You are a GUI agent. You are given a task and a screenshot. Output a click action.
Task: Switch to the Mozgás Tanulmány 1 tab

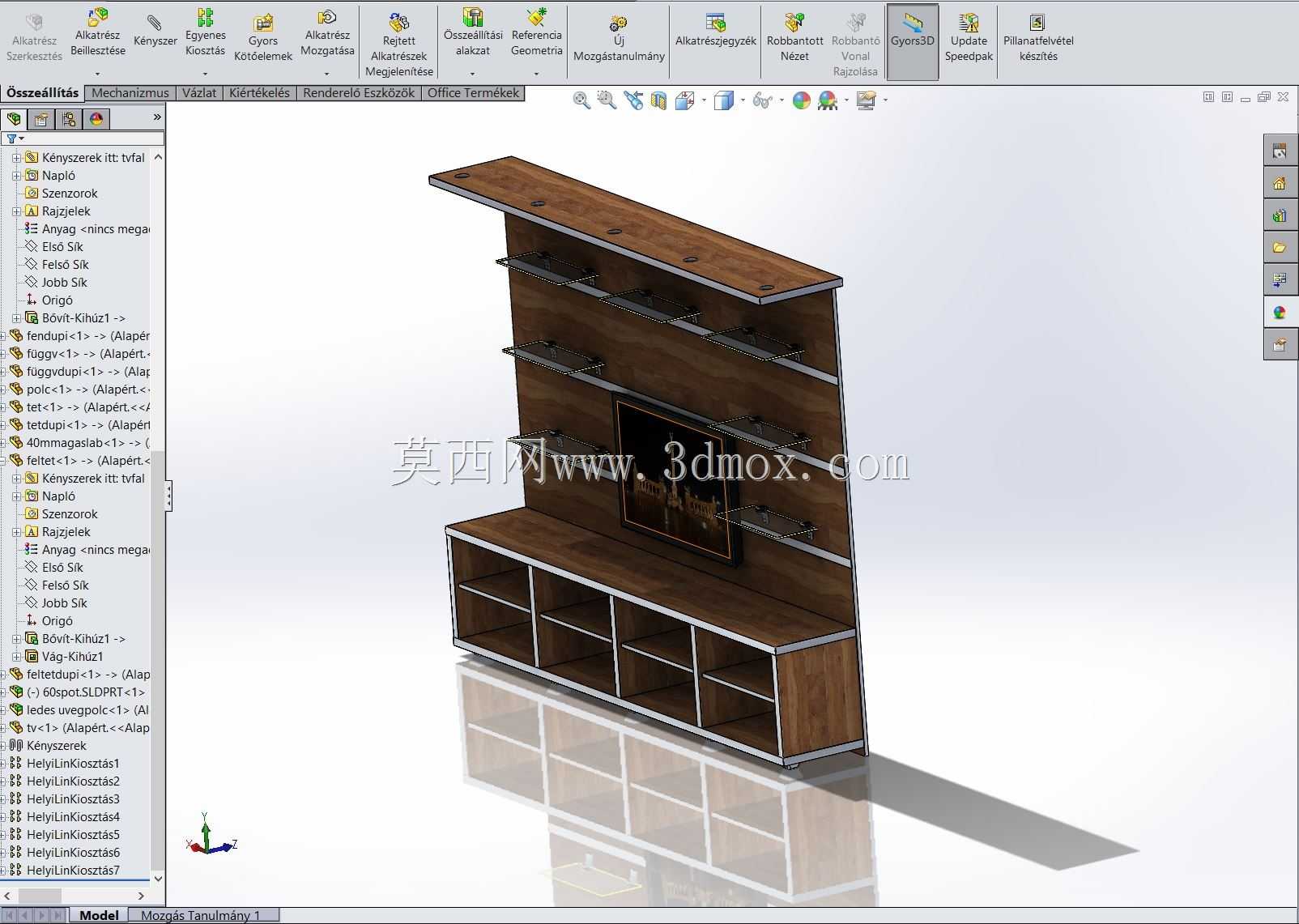pyautogui.click(x=201, y=915)
